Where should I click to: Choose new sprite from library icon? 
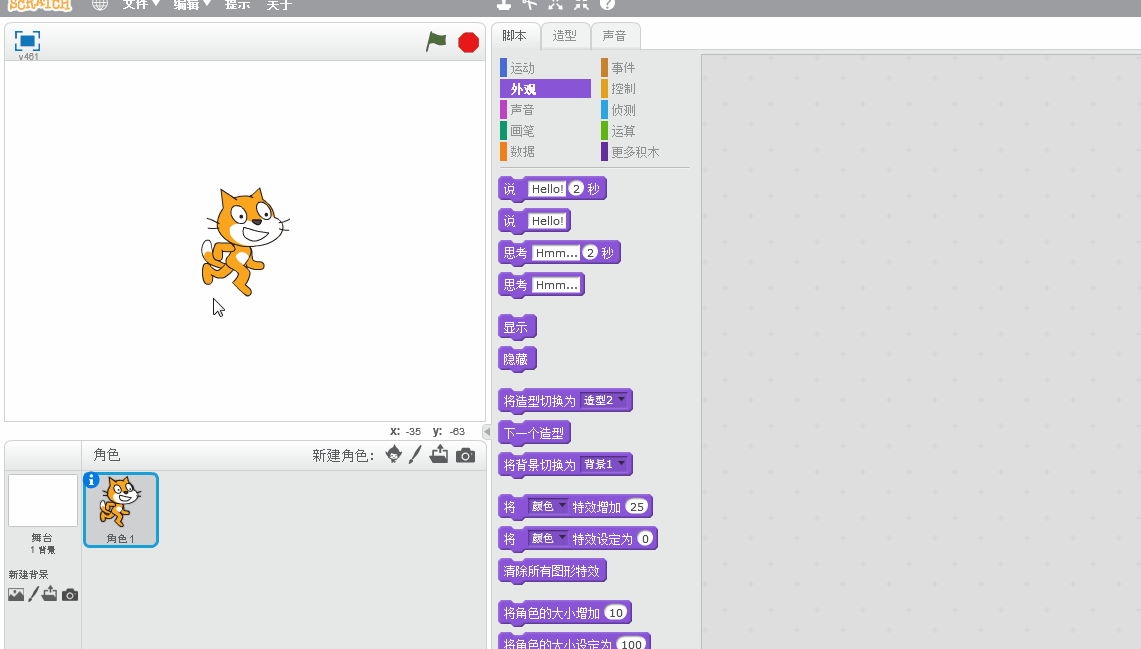click(394, 454)
